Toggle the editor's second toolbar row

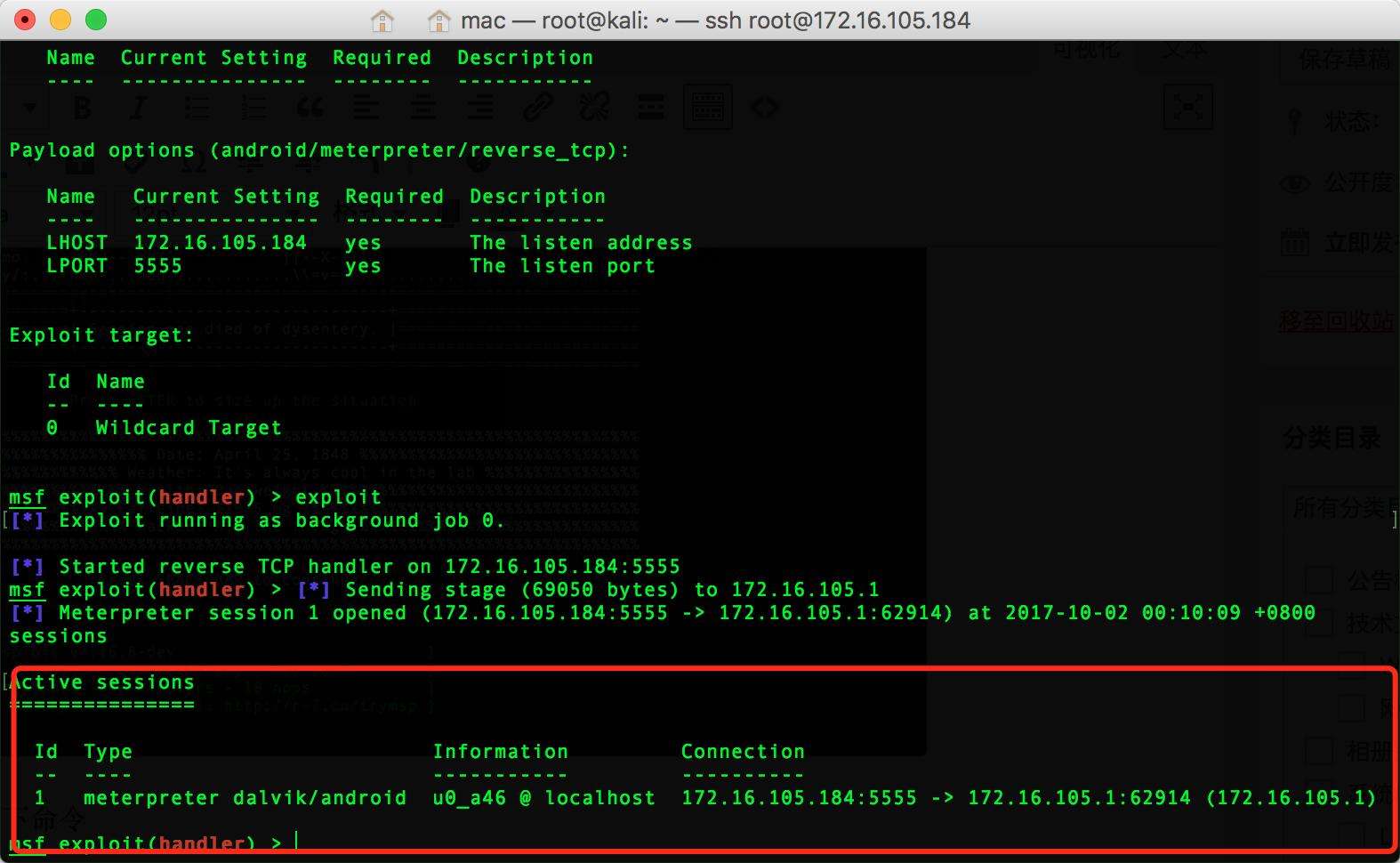click(x=708, y=108)
